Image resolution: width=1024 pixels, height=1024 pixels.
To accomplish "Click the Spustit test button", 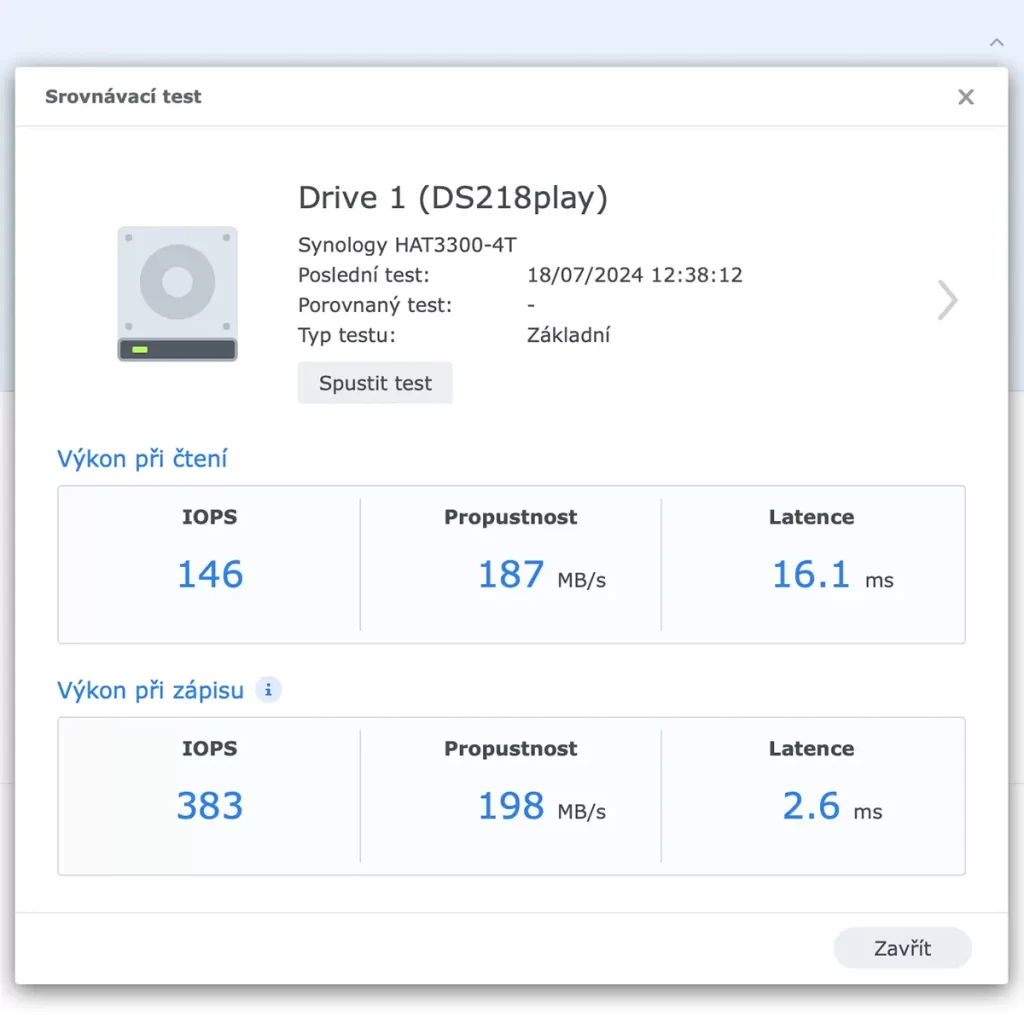I will tap(375, 383).
